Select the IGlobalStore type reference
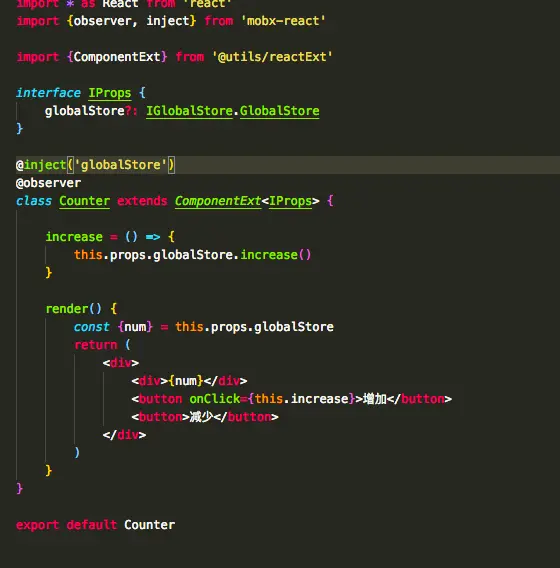This screenshot has width=560, height=568. (x=189, y=111)
